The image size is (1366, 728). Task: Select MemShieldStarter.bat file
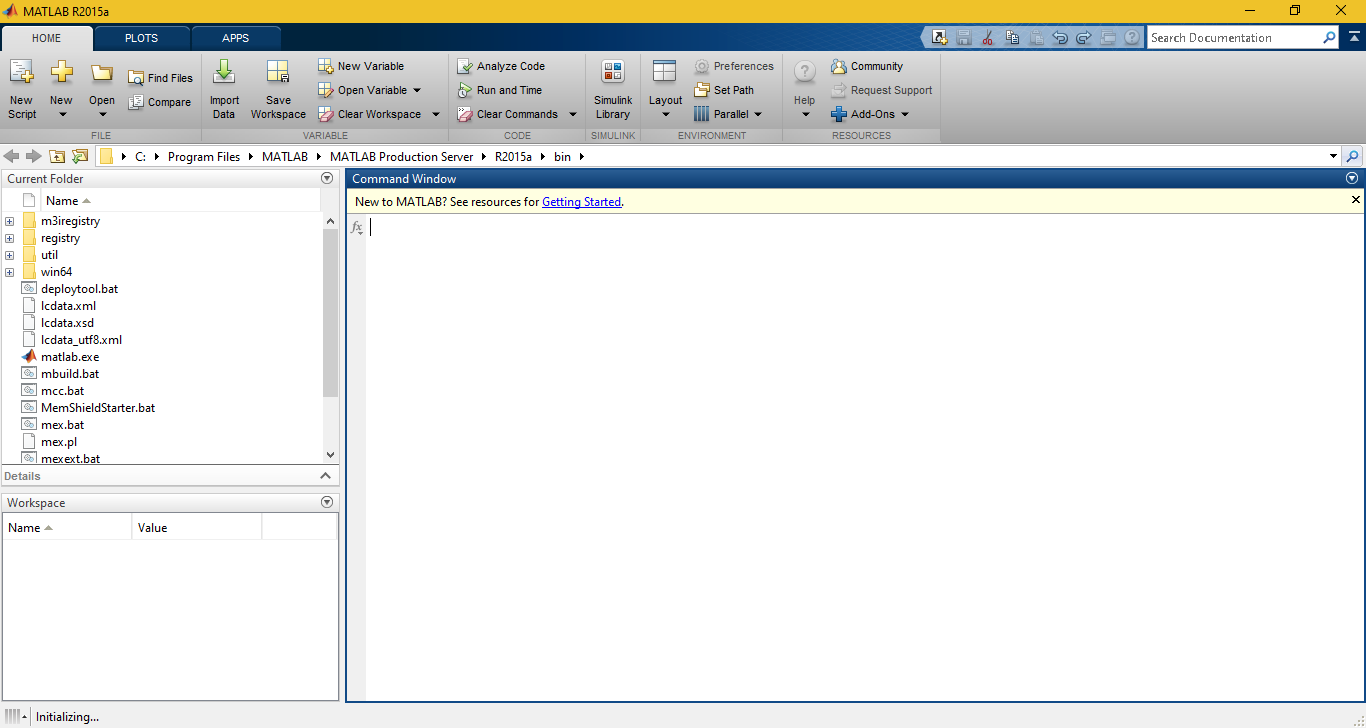click(98, 408)
